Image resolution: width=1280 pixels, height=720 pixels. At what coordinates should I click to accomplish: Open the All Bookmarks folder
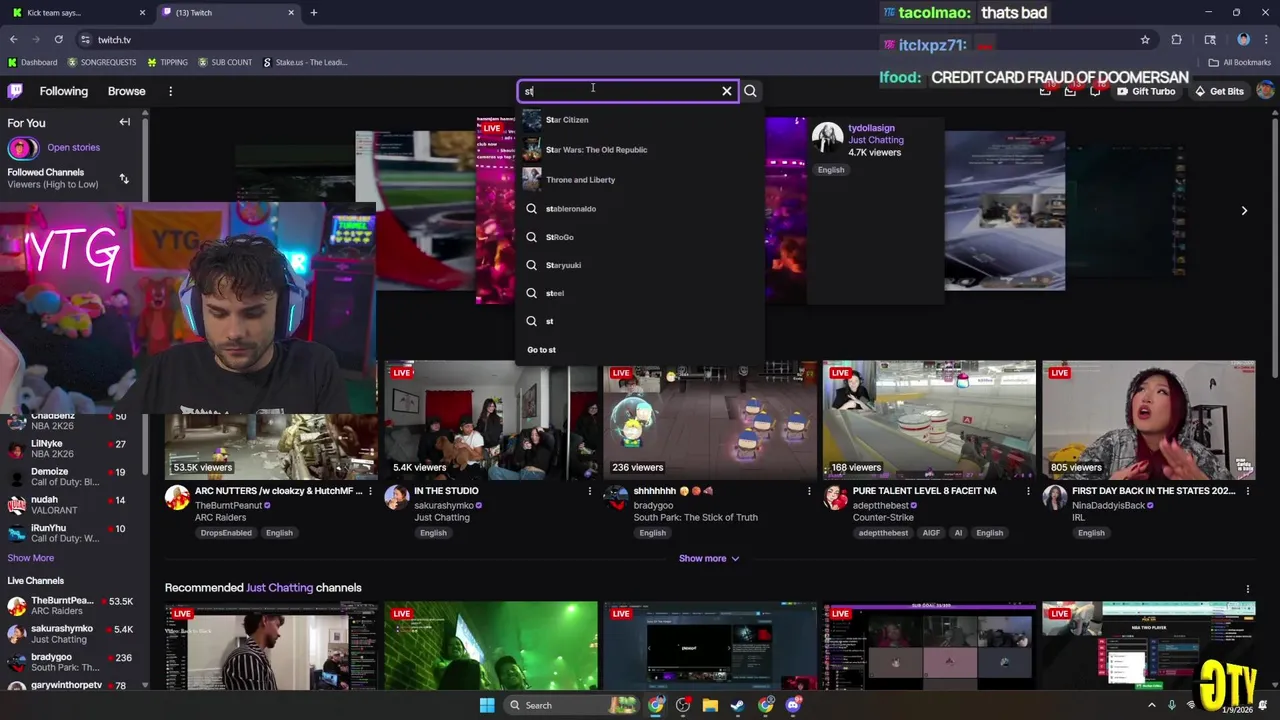click(x=1239, y=62)
